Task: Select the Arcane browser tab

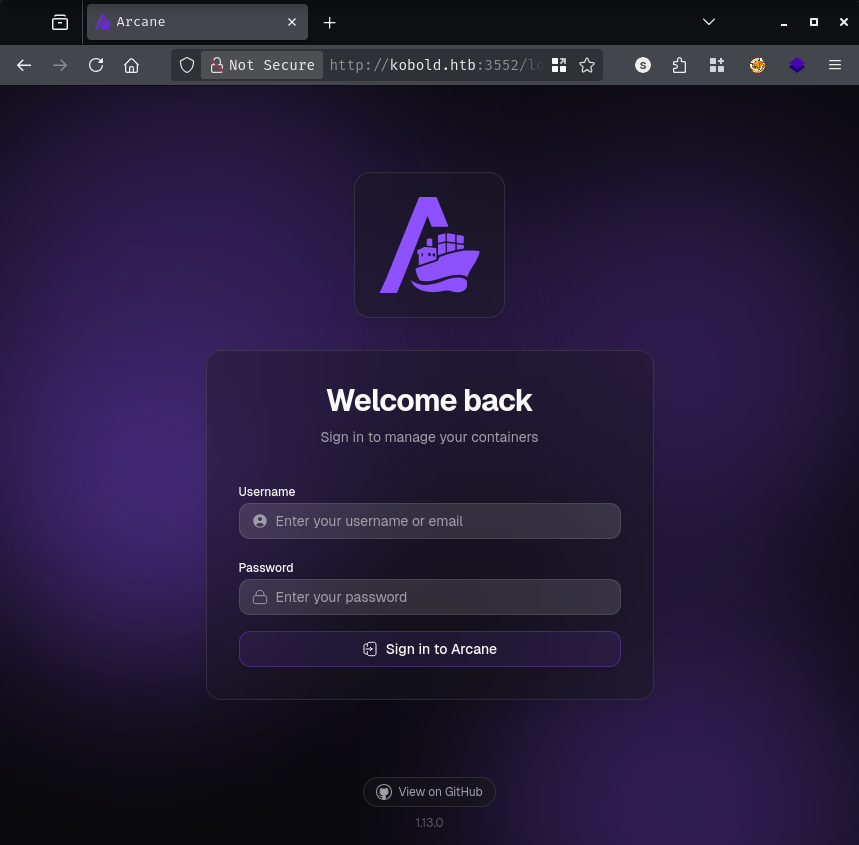Action: pyautogui.click(x=197, y=22)
